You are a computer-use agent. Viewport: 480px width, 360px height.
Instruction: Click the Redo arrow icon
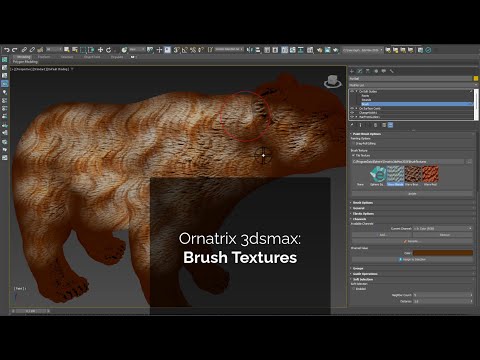[15, 50]
